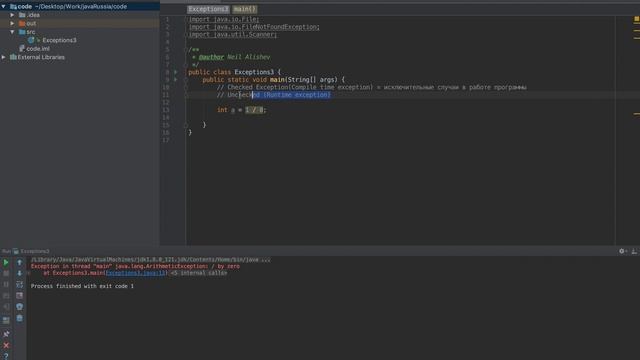
Task: Click the @author tag in Javadoc
Action: pyautogui.click(x=211, y=57)
